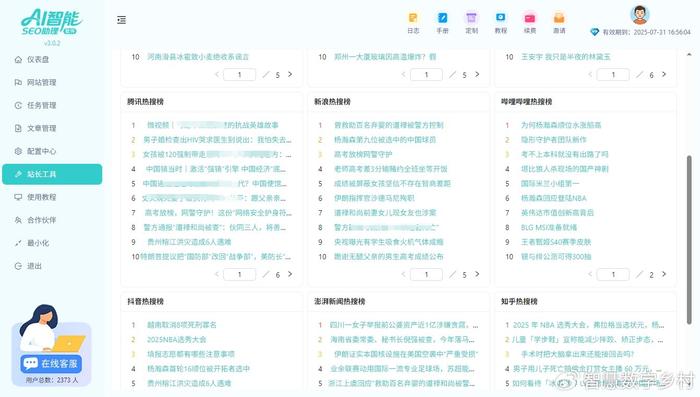Click the page number field of 哔哩哔哩热搜榜

click(613, 274)
